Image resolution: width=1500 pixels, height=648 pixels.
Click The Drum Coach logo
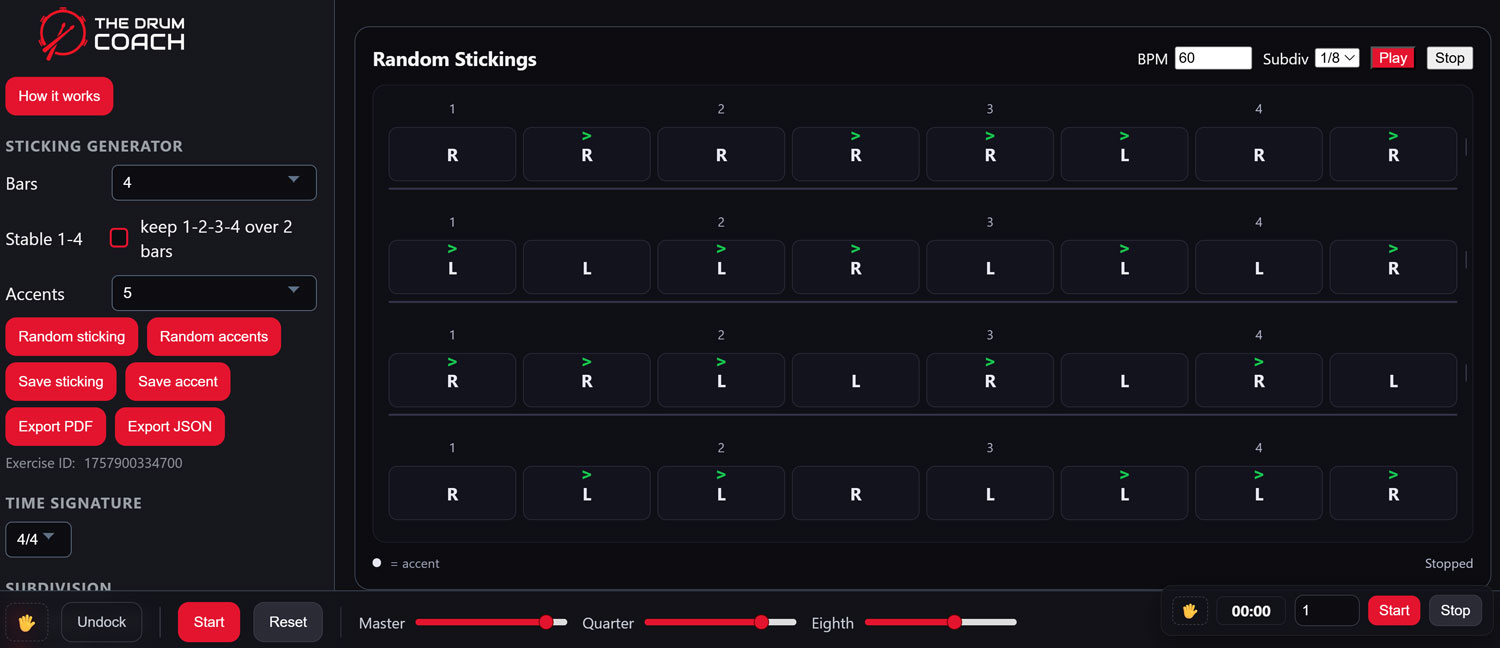110,33
